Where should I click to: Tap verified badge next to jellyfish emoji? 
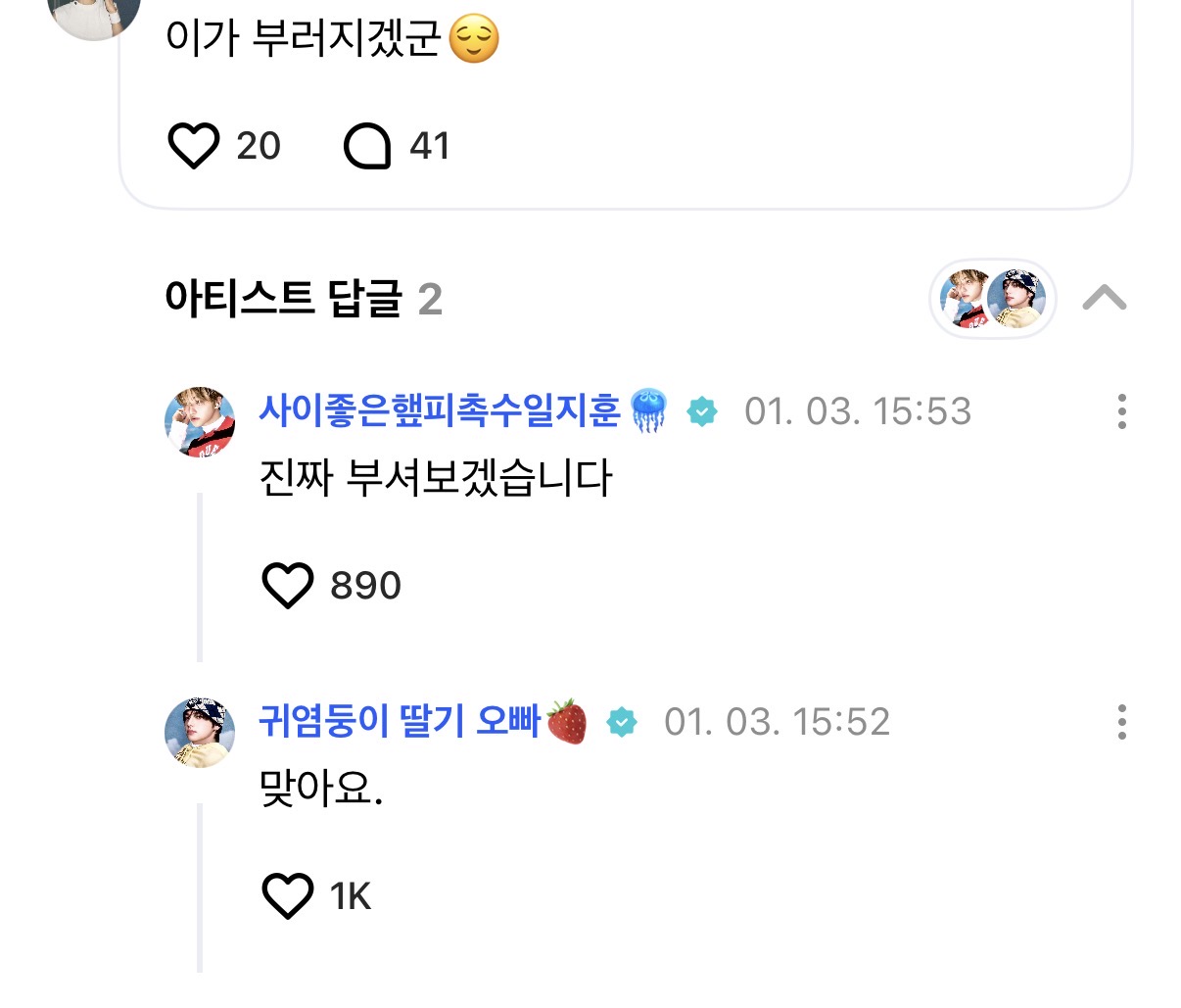click(x=701, y=411)
